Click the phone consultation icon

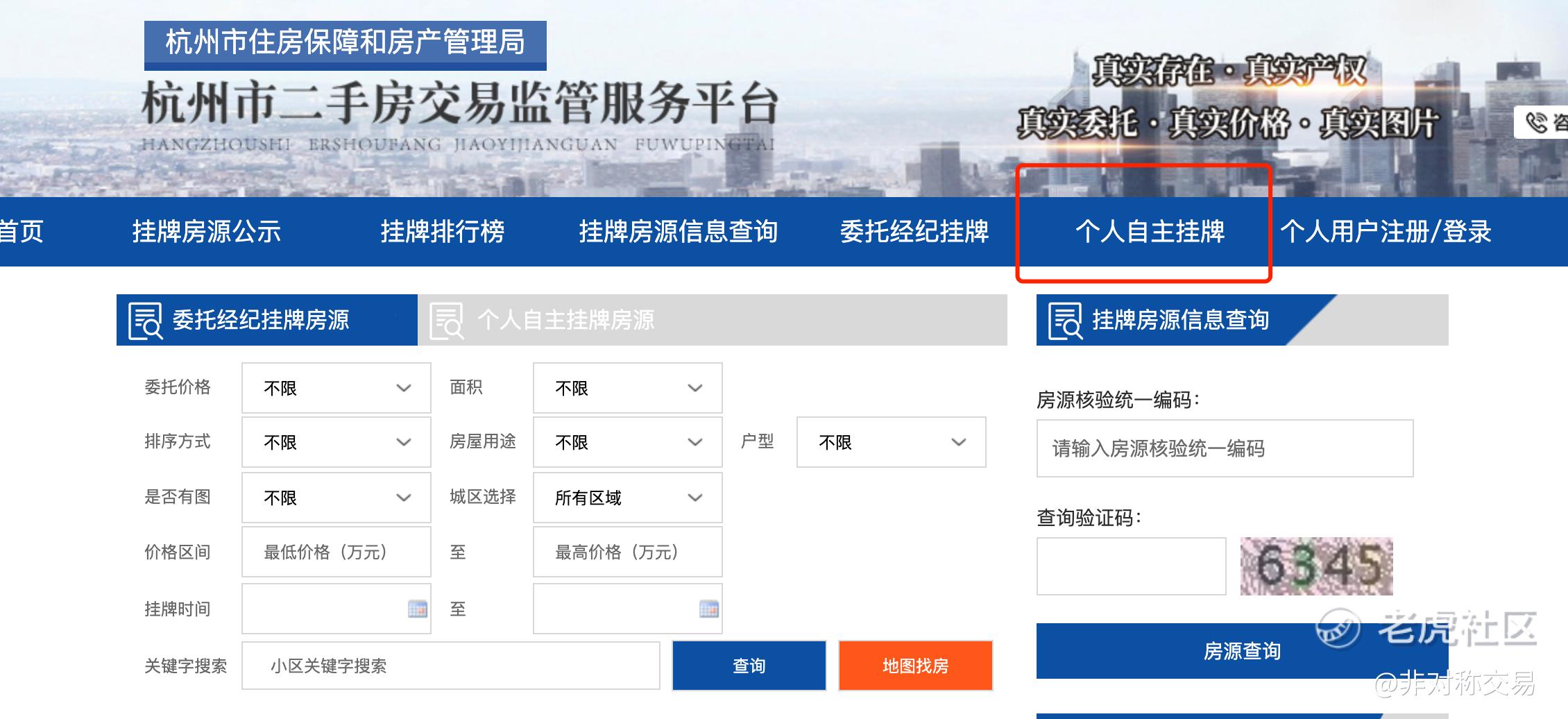click(x=1536, y=123)
